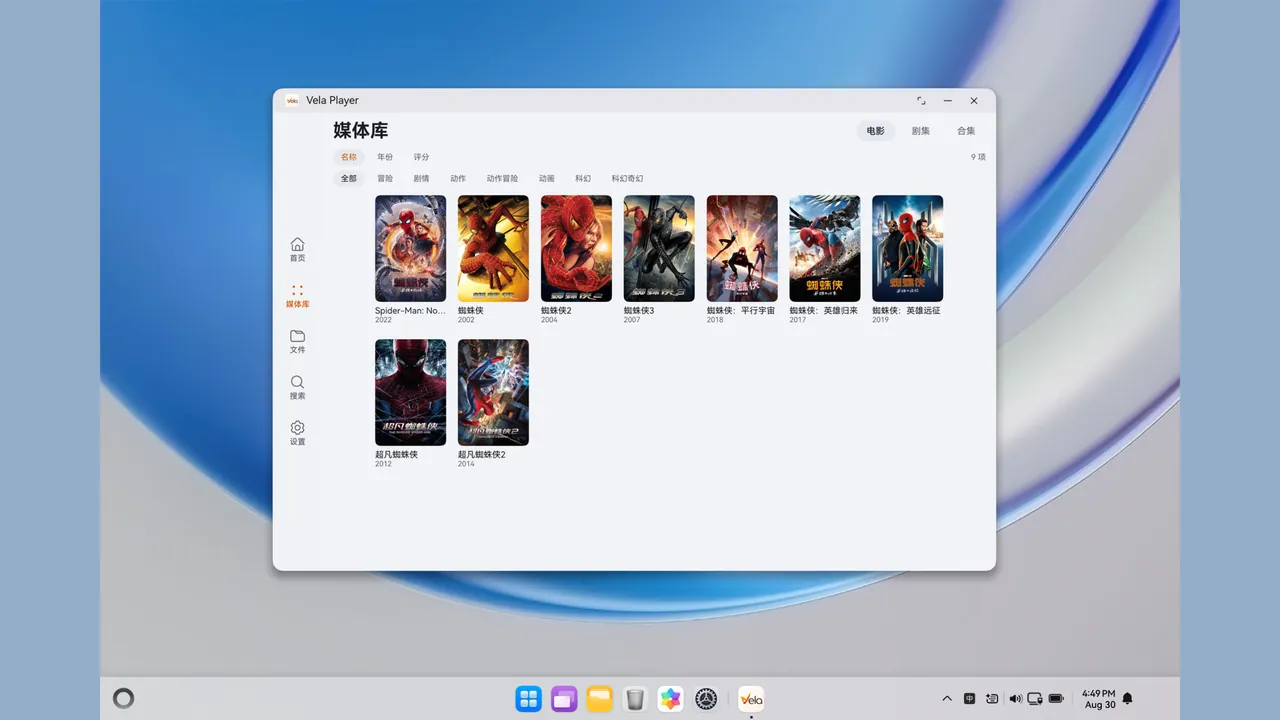Filter by 冒险 adventure genre
Image resolution: width=1280 pixels, height=720 pixels.
tap(385, 179)
